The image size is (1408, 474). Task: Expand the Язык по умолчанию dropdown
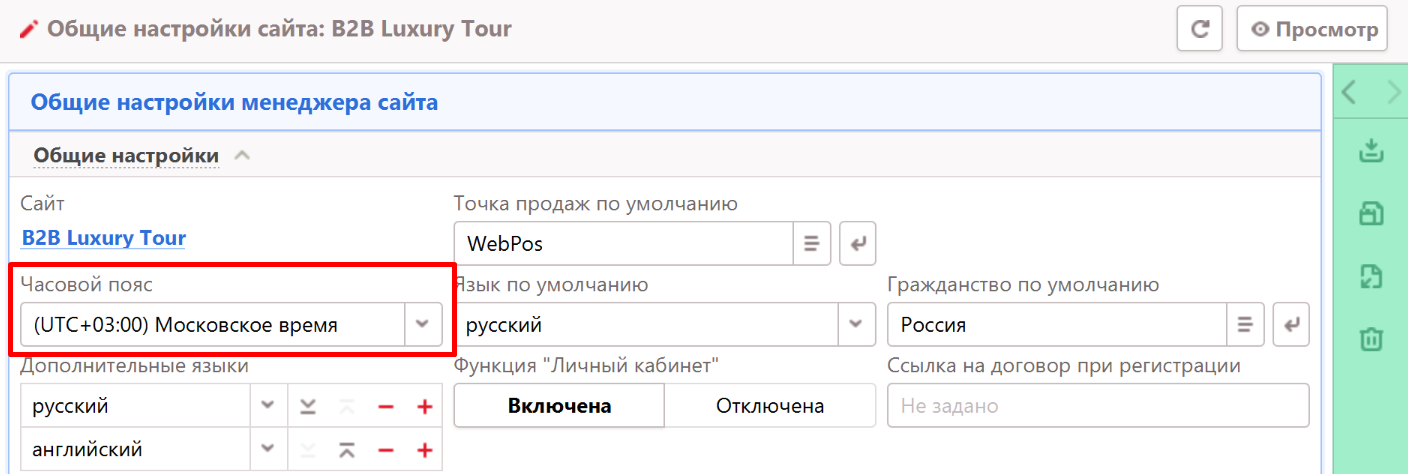(855, 325)
